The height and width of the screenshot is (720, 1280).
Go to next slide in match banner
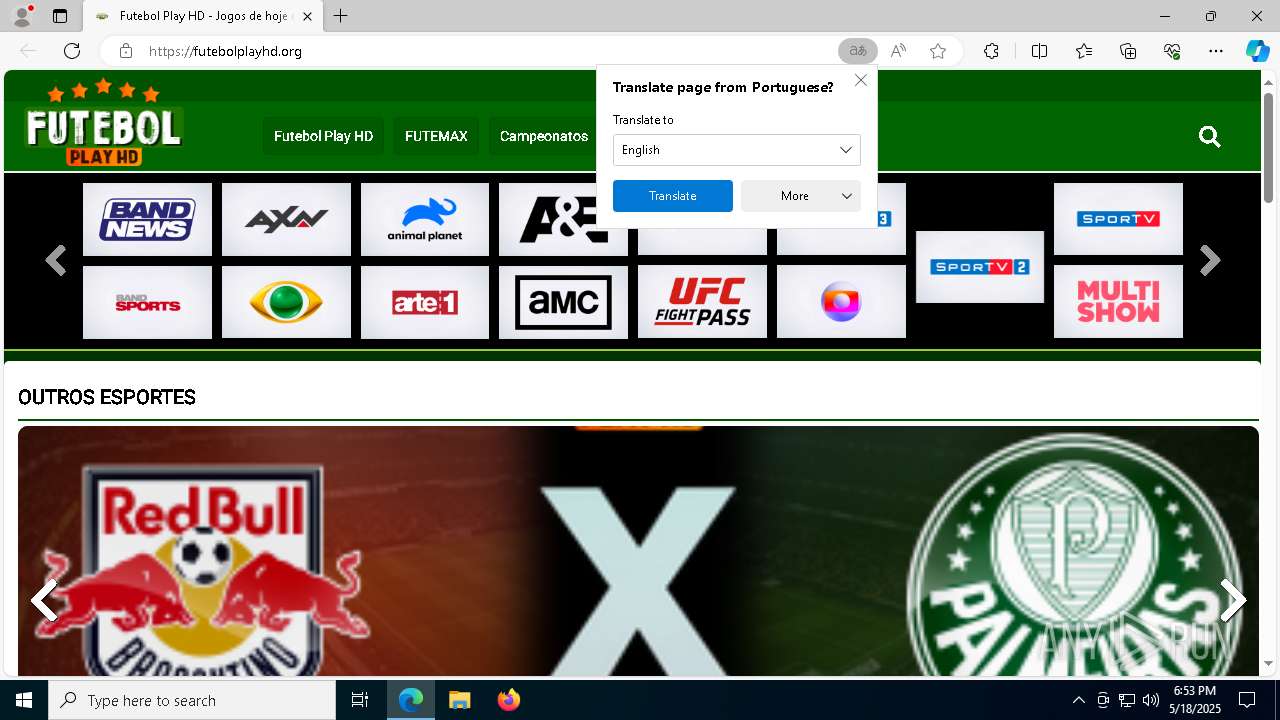pyautogui.click(x=1233, y=600)
